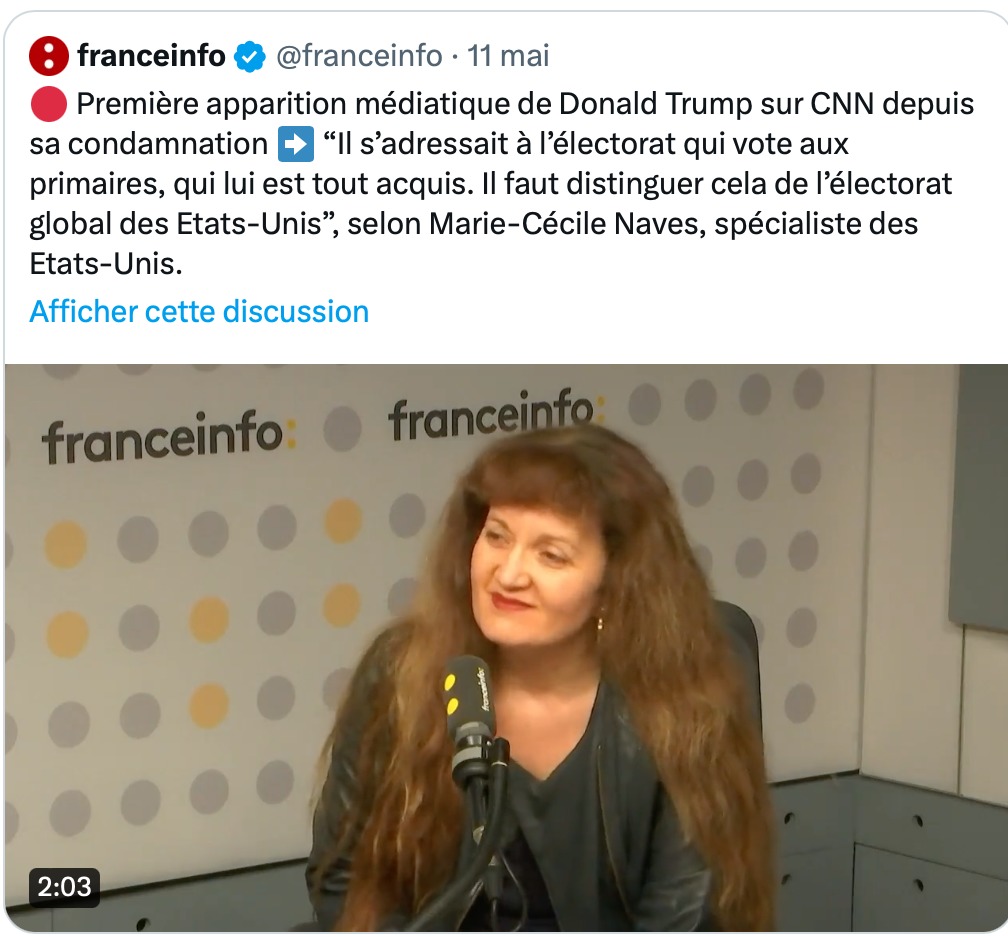Click the franceinfo red profile avatar
Screen dimensions: 1008x936
[49, 56]
